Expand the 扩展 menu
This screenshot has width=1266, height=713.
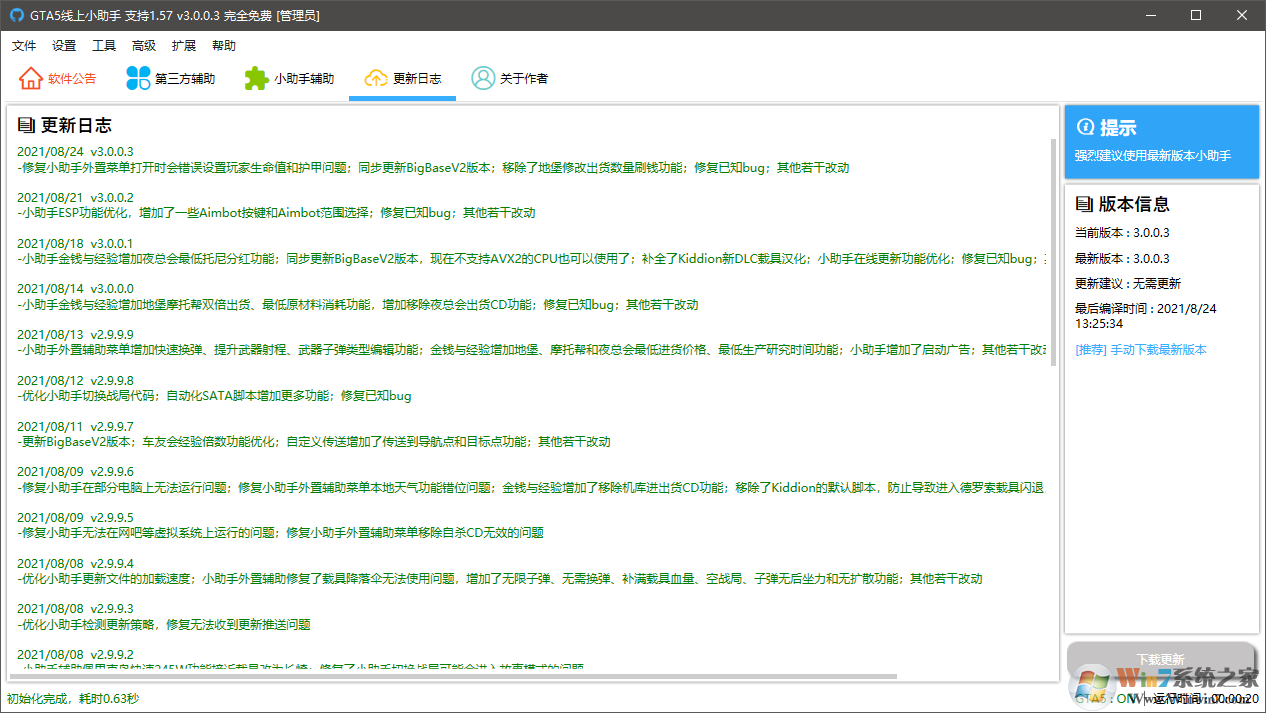point(184,45)
